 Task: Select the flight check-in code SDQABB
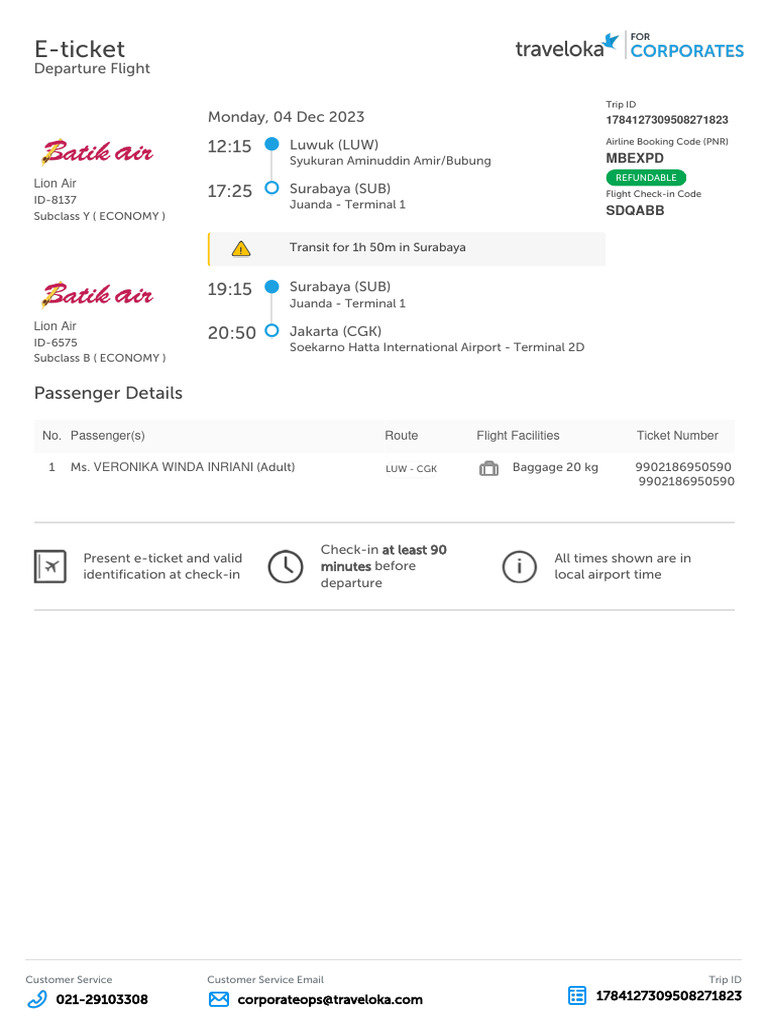[635, 211]
